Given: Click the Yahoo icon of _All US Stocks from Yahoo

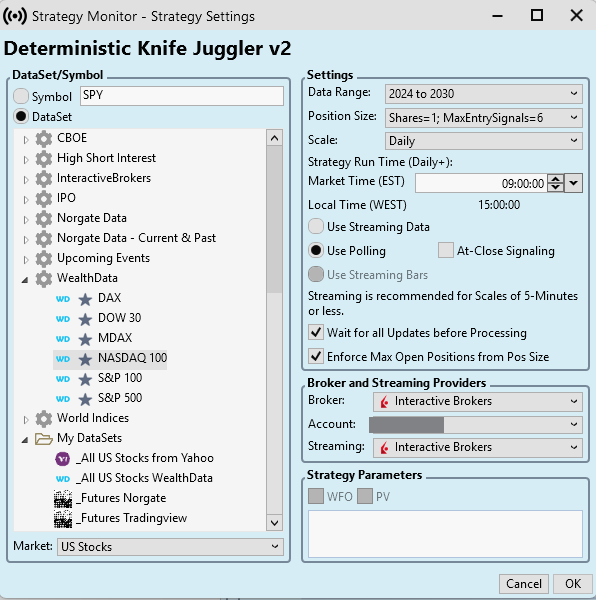Looking at the screenshot, I should (x=63, y=458).
